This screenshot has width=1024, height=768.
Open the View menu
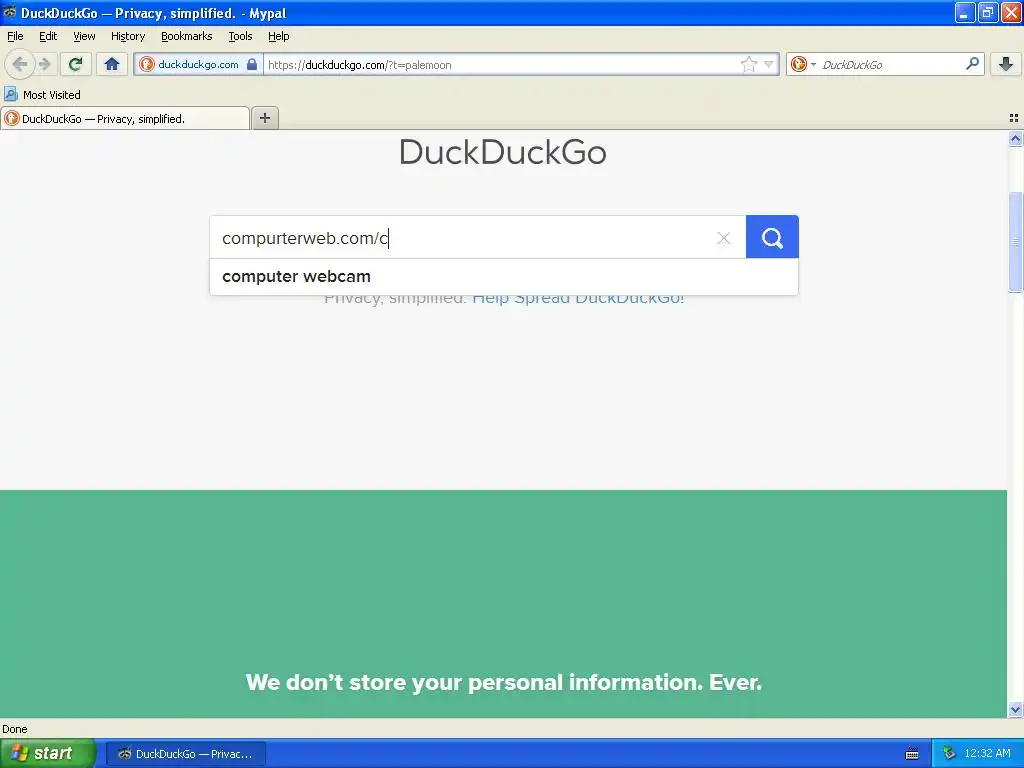(84, 36)
